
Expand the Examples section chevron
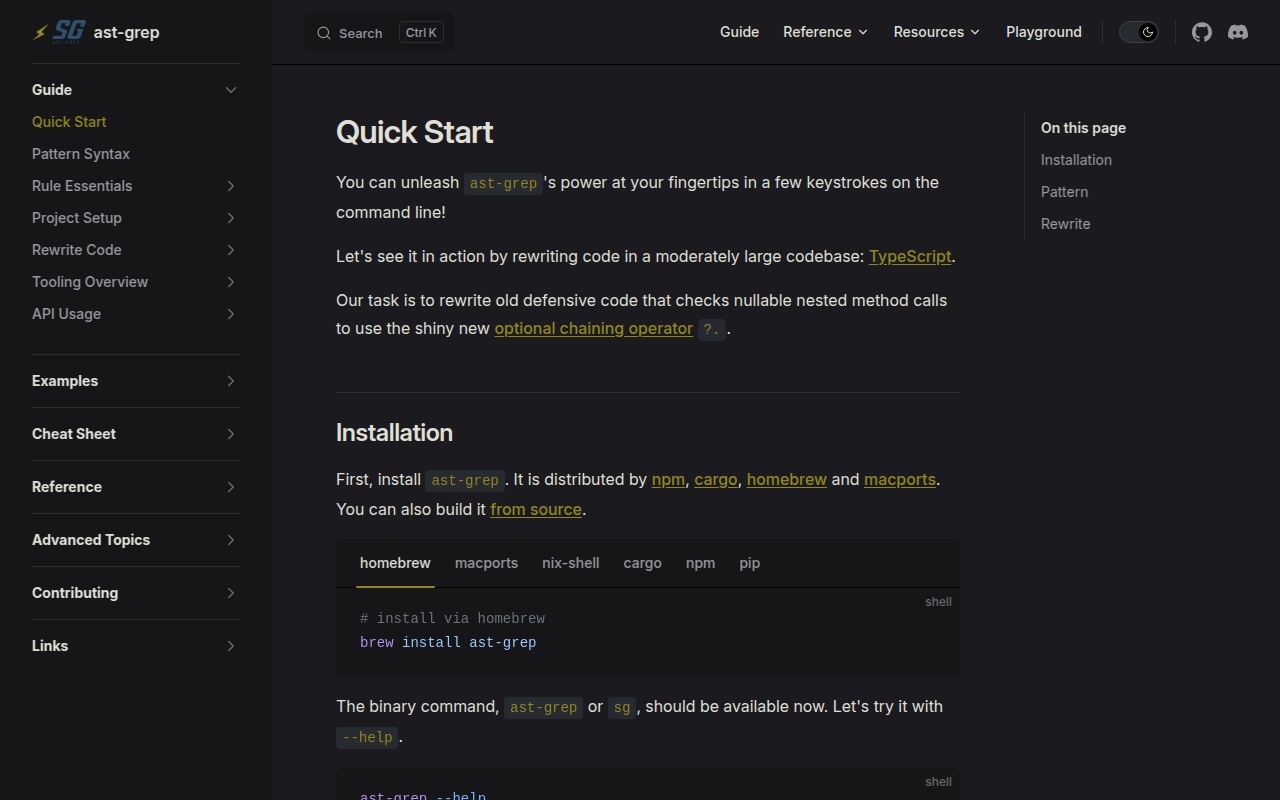[x=231, y=381]
